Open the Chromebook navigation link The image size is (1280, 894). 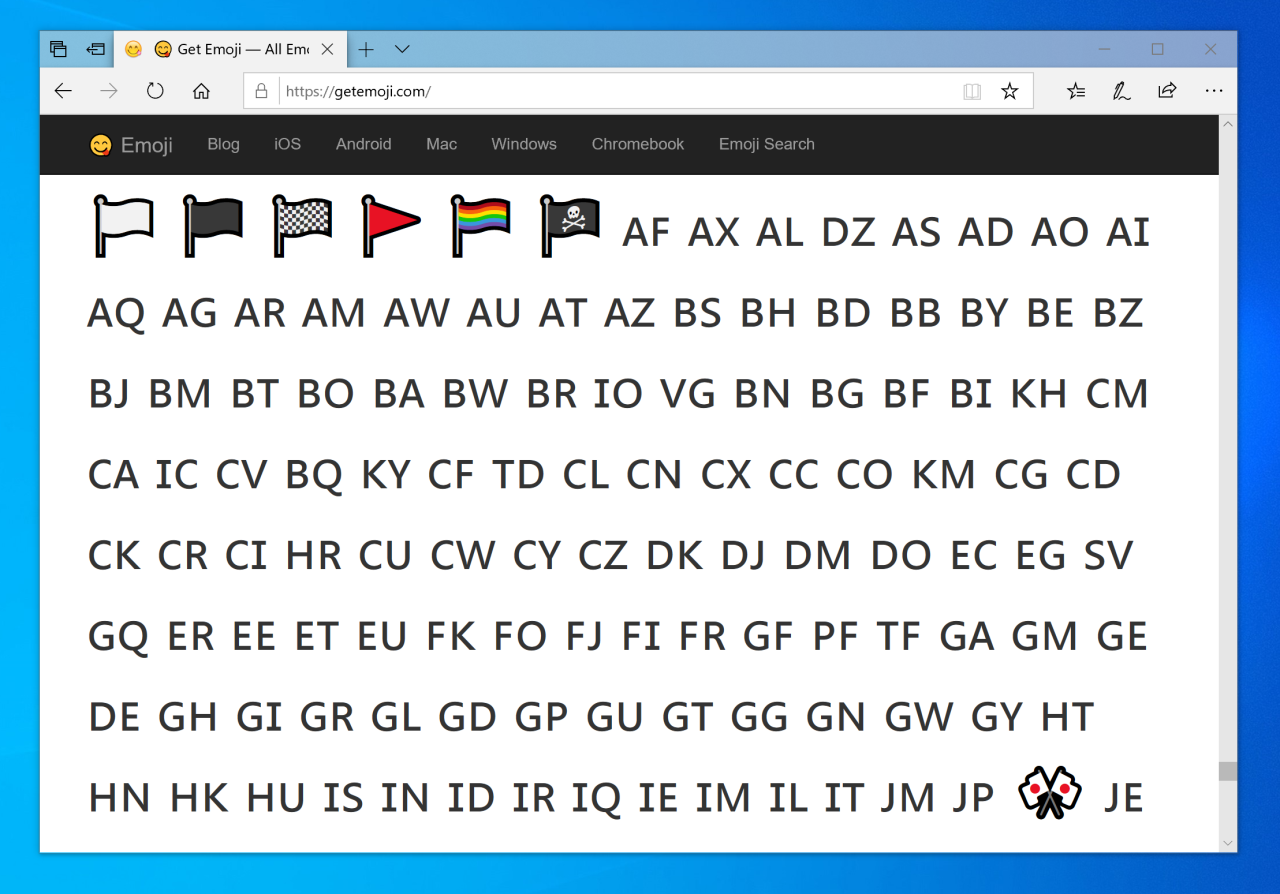click(x=637, y=144)
